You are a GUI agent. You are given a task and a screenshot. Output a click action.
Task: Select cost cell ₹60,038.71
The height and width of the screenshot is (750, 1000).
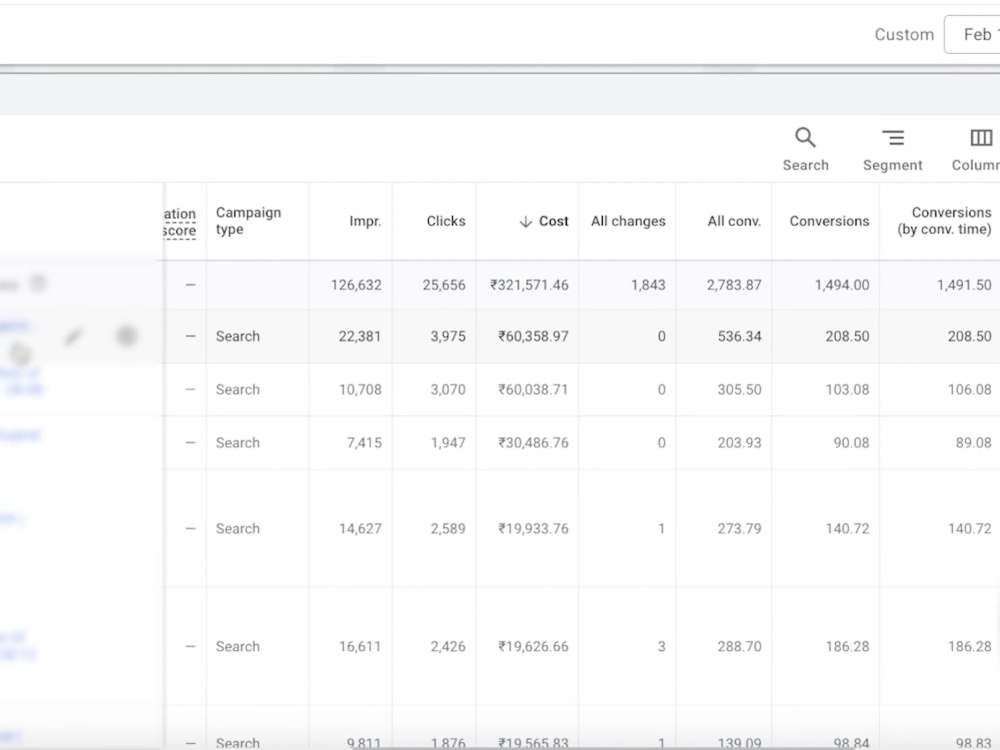pos(533,390)
